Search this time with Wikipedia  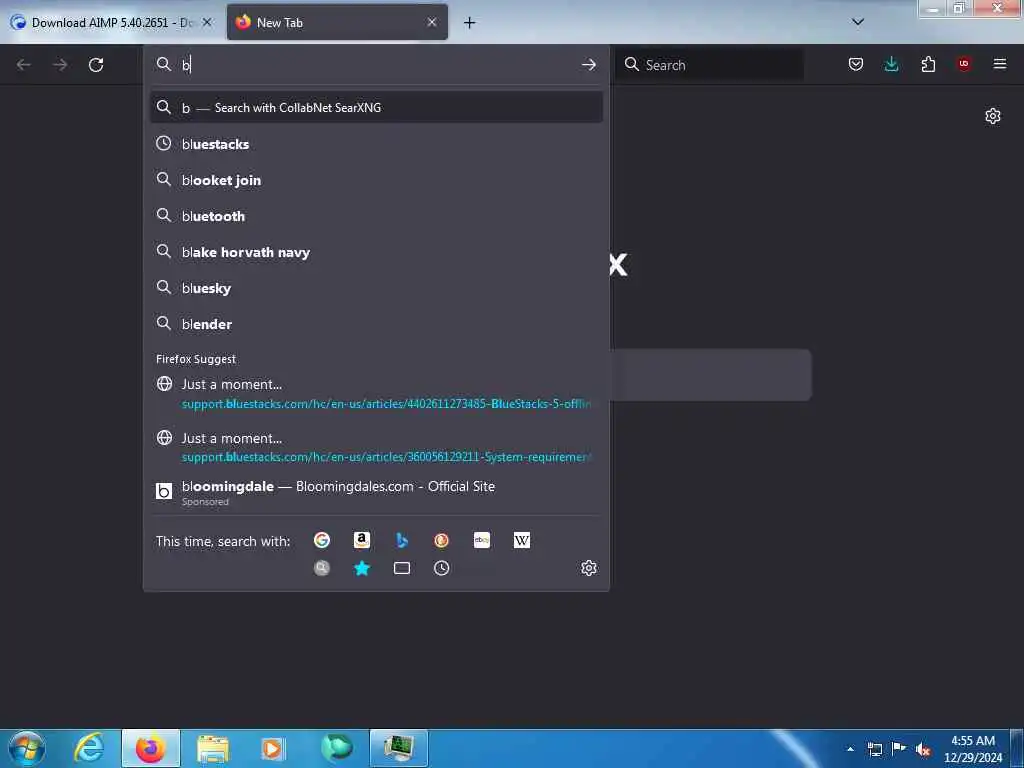[x=522, y=540]
